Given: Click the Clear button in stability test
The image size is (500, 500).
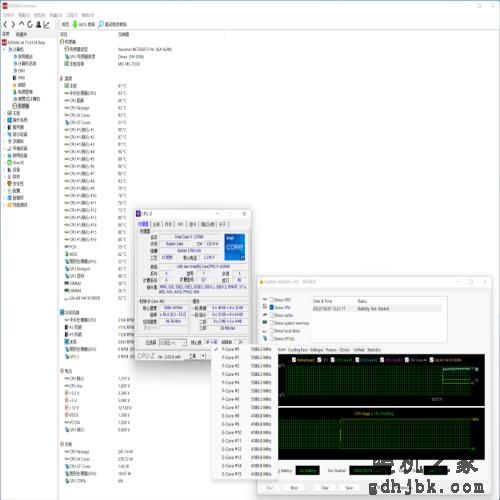Looking at the screenshot, I should (x=325, y=488).
